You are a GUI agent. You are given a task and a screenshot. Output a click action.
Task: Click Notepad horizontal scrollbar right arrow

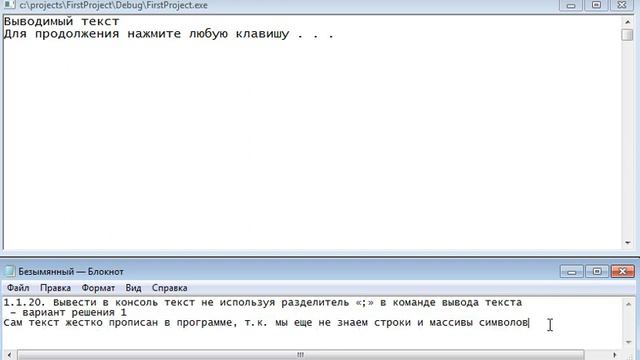(614, 355)
